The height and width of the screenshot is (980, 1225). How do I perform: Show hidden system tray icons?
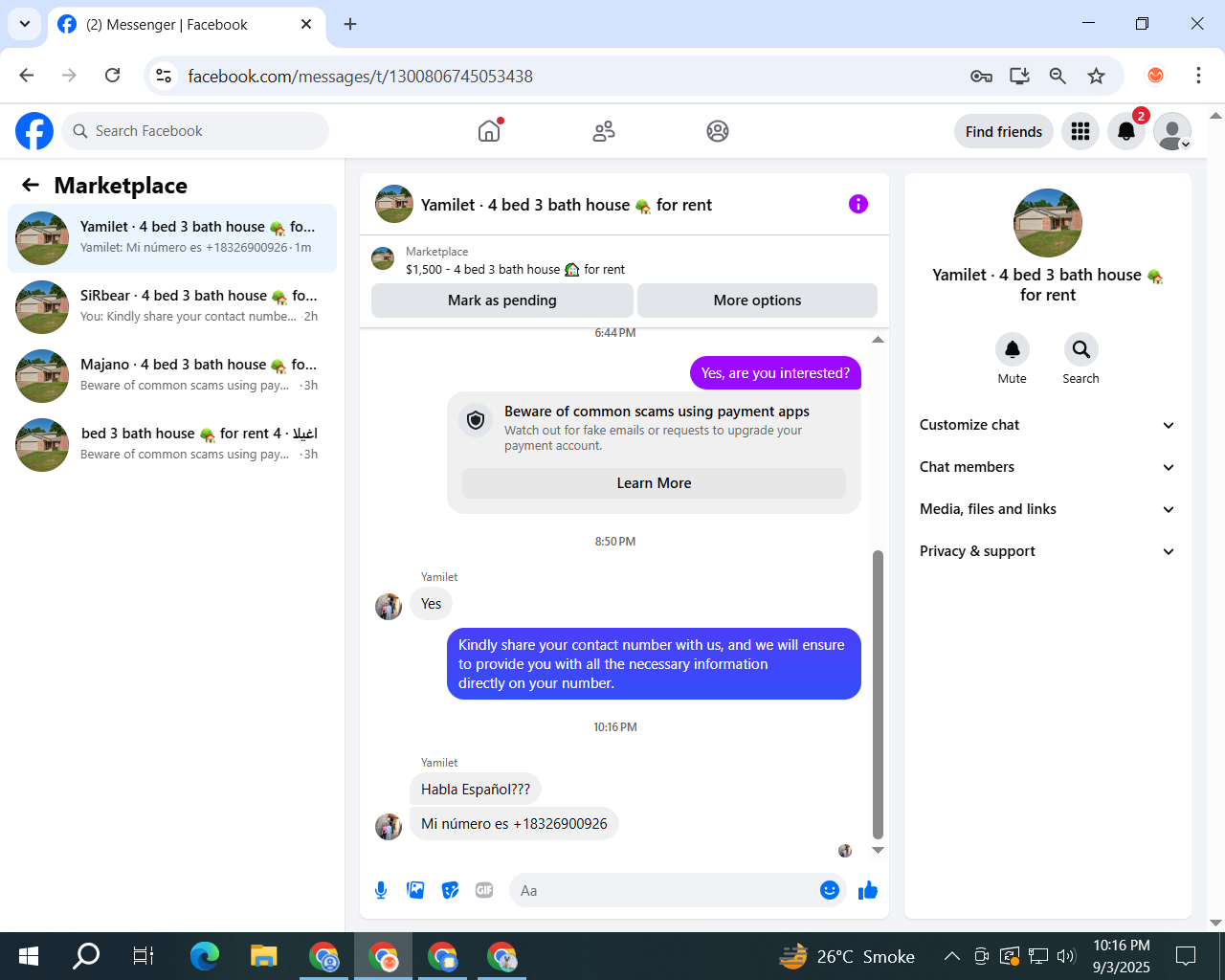[x=952, y=955]
